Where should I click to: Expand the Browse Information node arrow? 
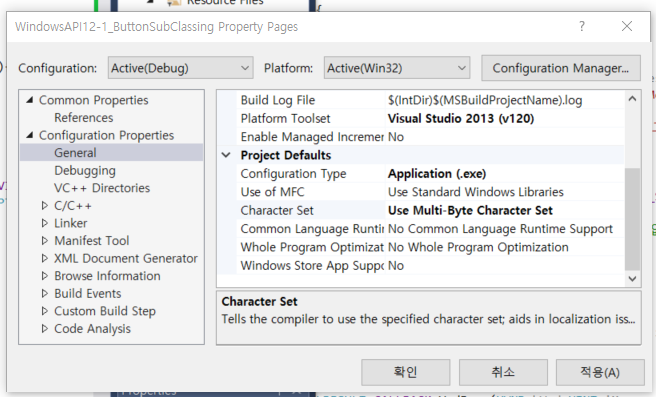(45, 276)
